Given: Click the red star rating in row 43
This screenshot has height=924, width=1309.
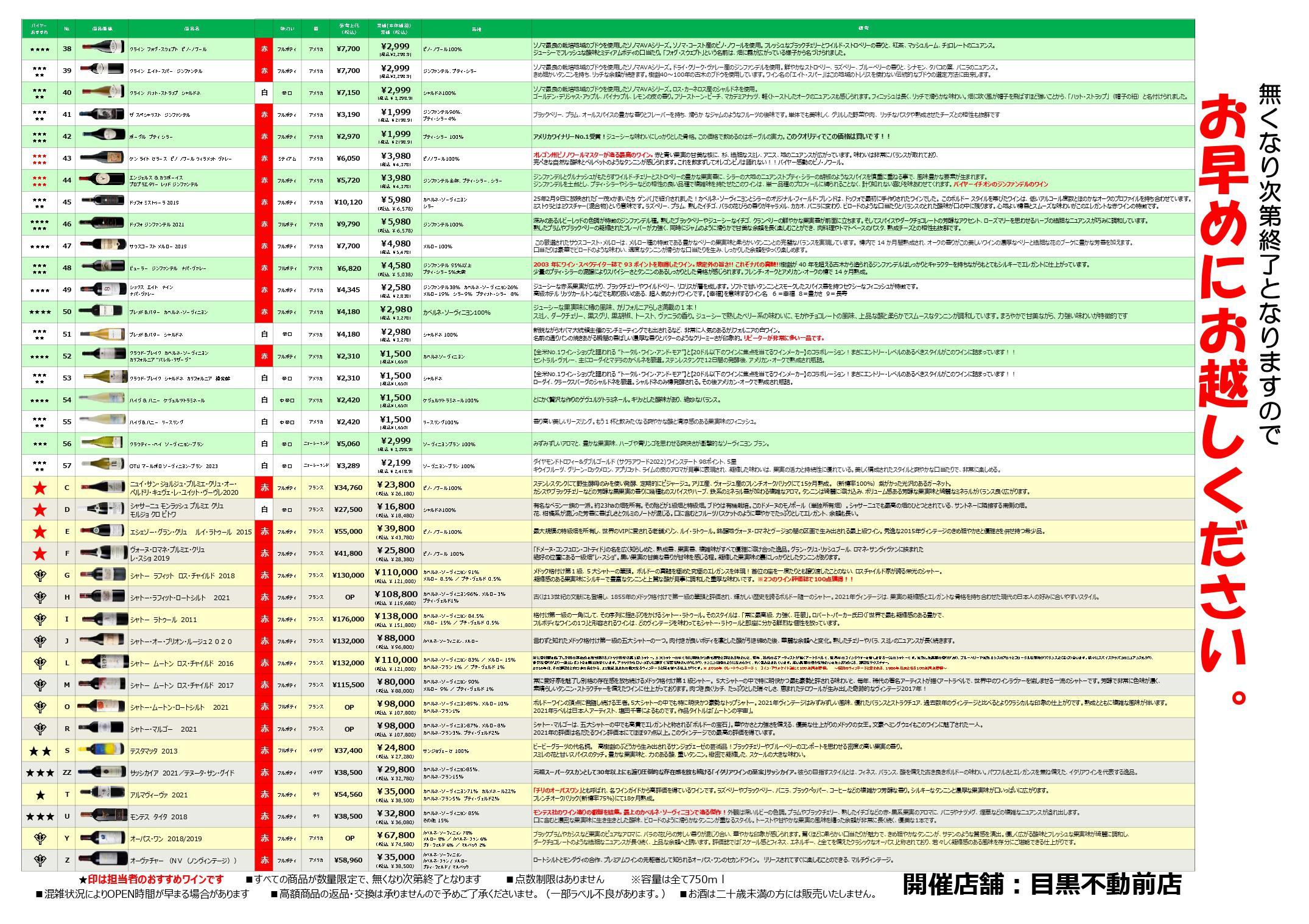Looking at the screenshot, I should click(40, 159).
